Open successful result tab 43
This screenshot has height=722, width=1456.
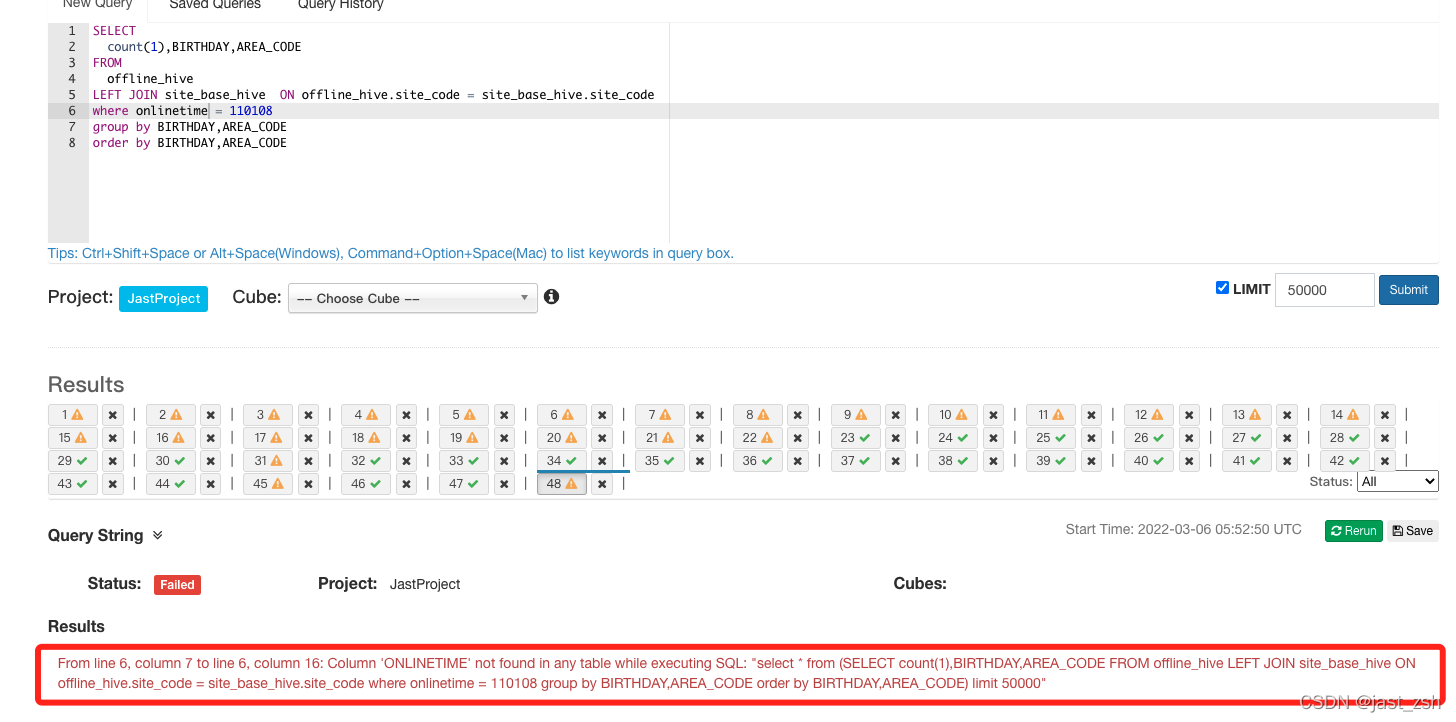[72, 484]
